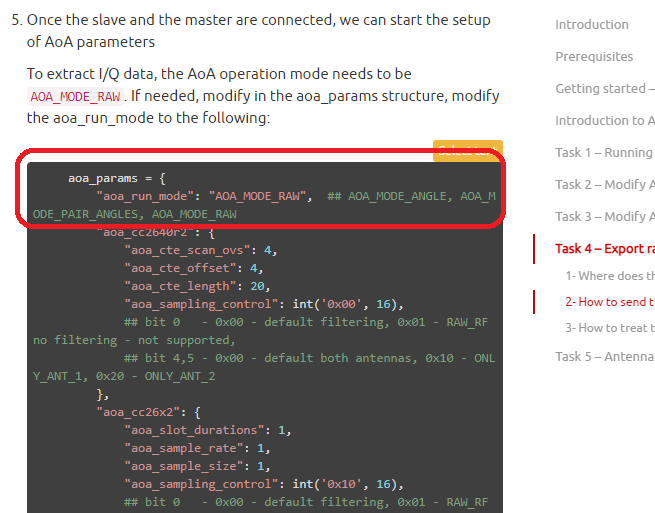Image resolution: width=655 pixels, height=513 pixels.
Task: Click 'To extract I/Q data' sentence
Action: 263,96
